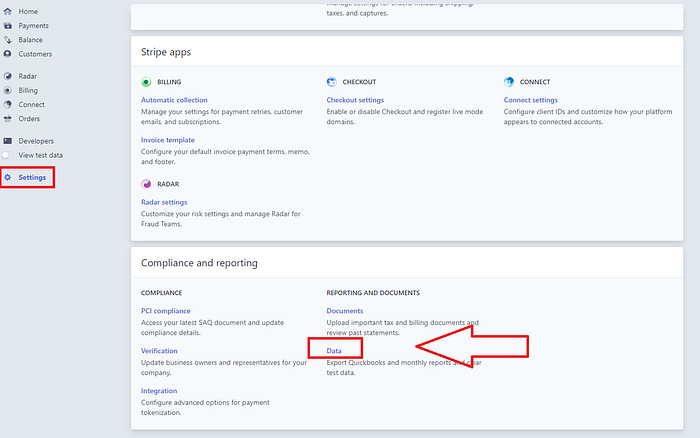Click the Balance arrows icon
700x438 pixels.
point(8,40)
